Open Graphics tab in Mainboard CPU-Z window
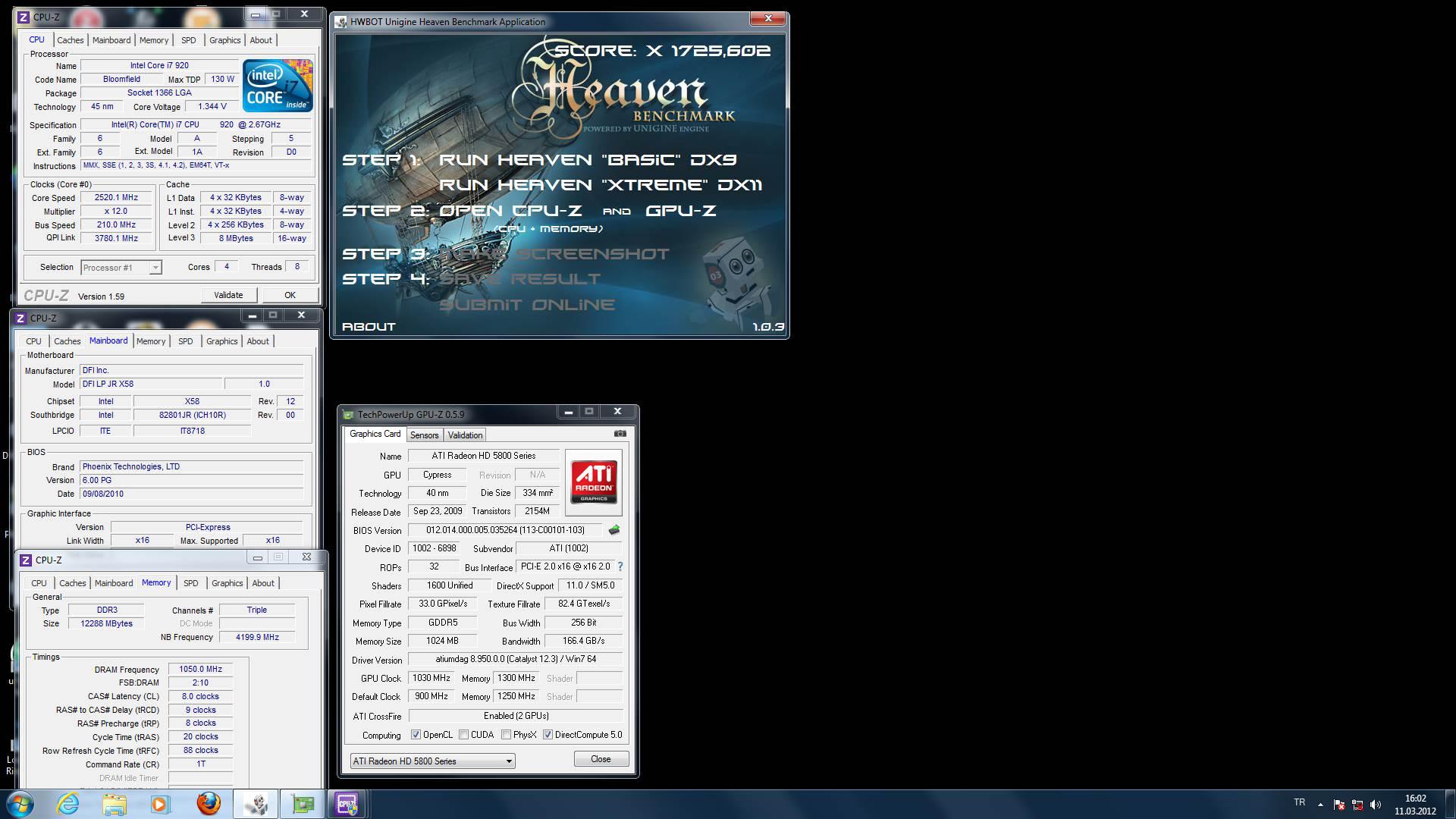 click(x=221, y=341)
